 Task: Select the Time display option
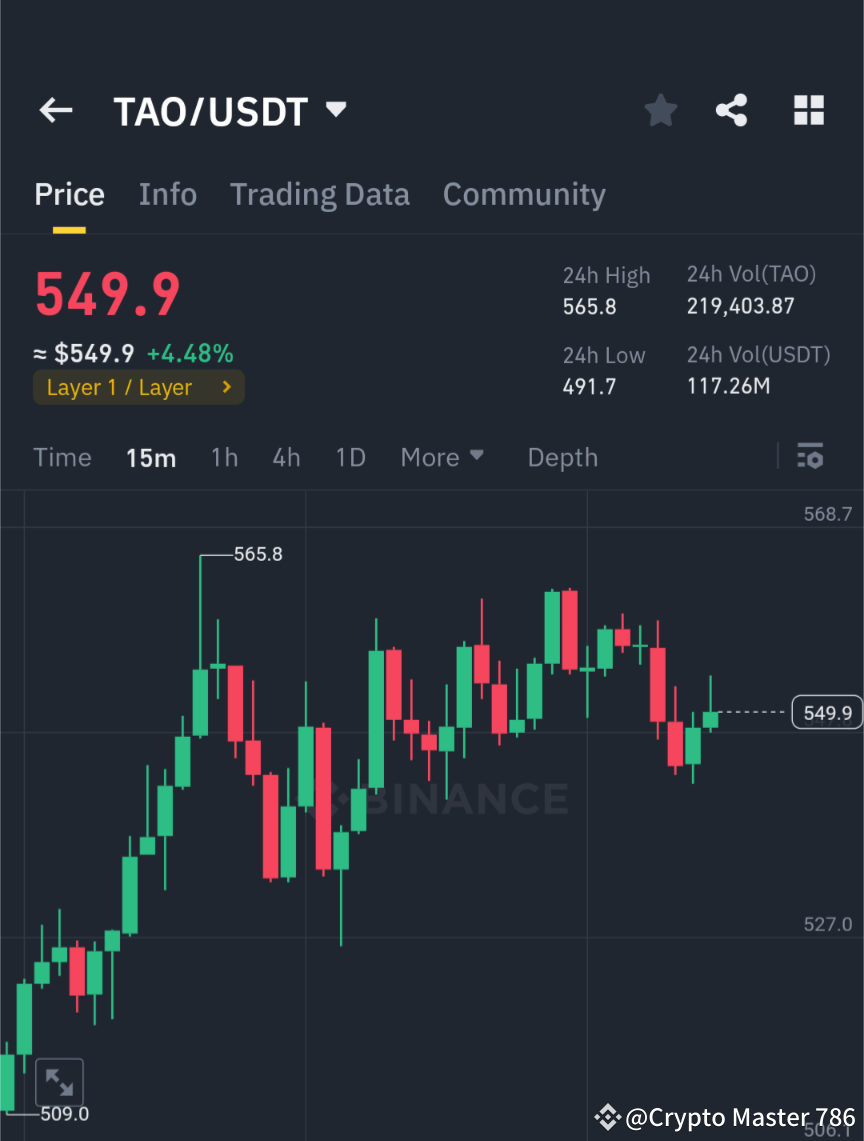[62, 457]
